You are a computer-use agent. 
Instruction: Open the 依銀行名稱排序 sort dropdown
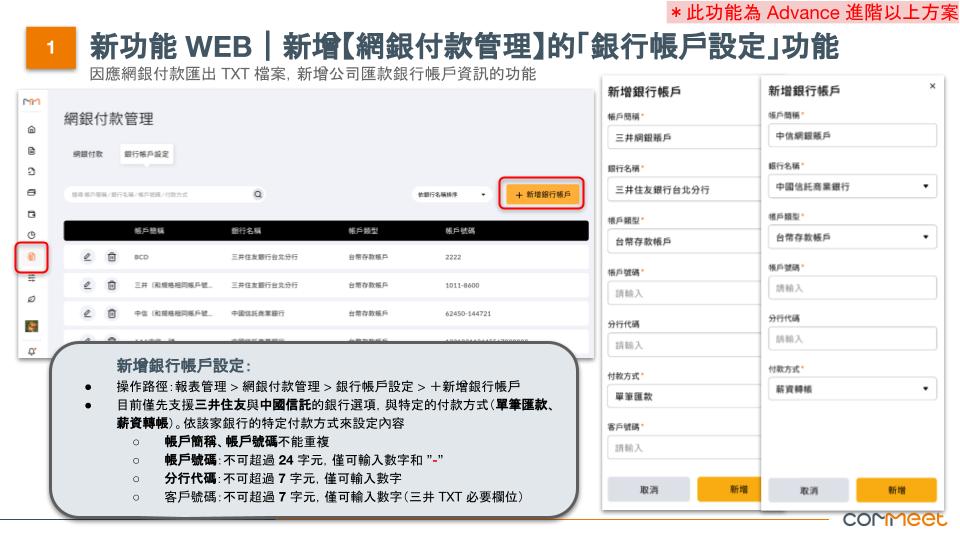(452, 195)
